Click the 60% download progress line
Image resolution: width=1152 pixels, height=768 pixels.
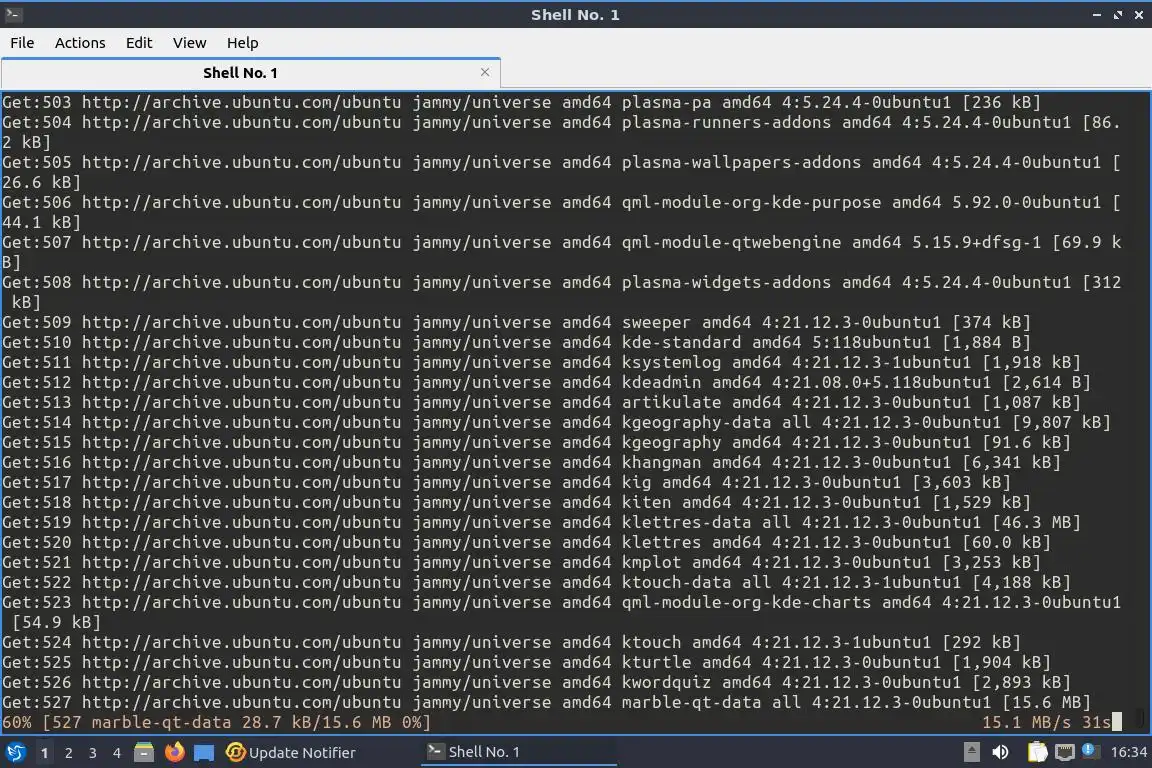tap(217, 722)
